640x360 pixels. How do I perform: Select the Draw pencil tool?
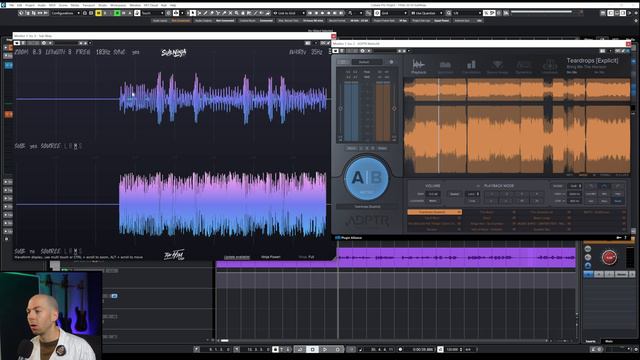[205, 13]
